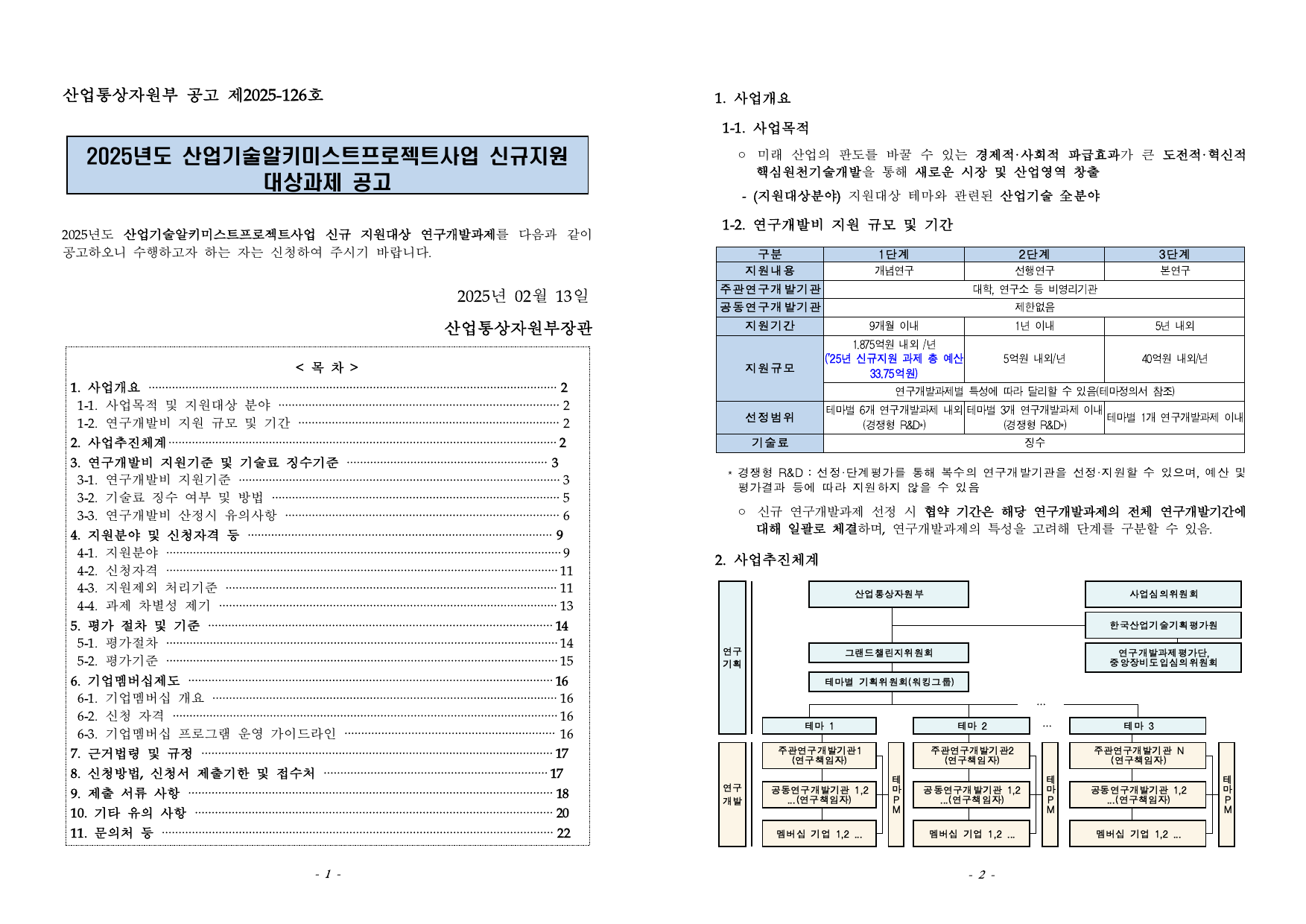Click the '테마 2' box in the diagram
Screen dimensions: 1306x924
coord(971,726)
